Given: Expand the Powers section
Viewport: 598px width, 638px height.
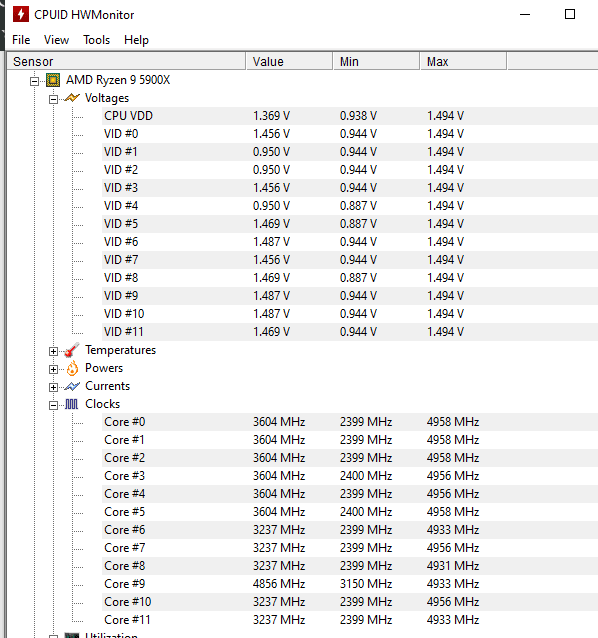Looking at the screenshot, I should point(53,369).
